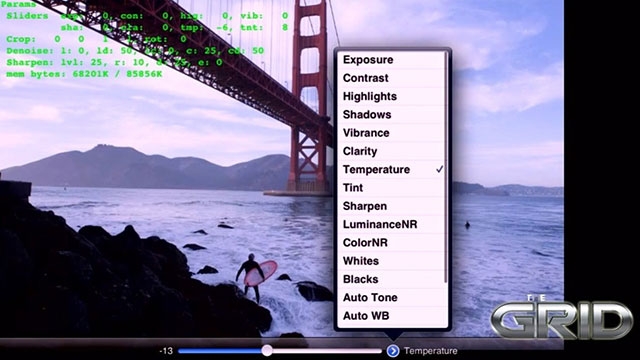Select the Tint adjustment option
The height and width of the screenshot is (360, 640).
[x=391, y=188]
